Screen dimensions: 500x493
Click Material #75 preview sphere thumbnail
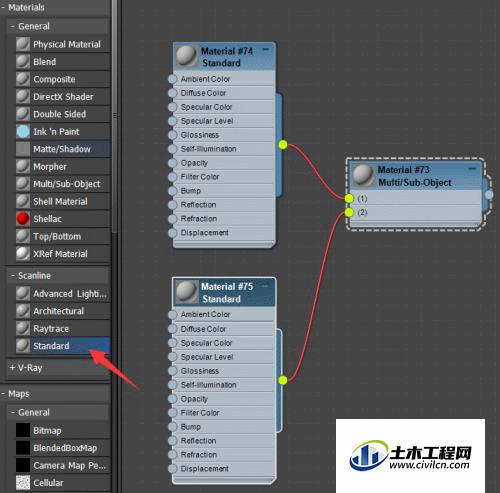[186, 292]
